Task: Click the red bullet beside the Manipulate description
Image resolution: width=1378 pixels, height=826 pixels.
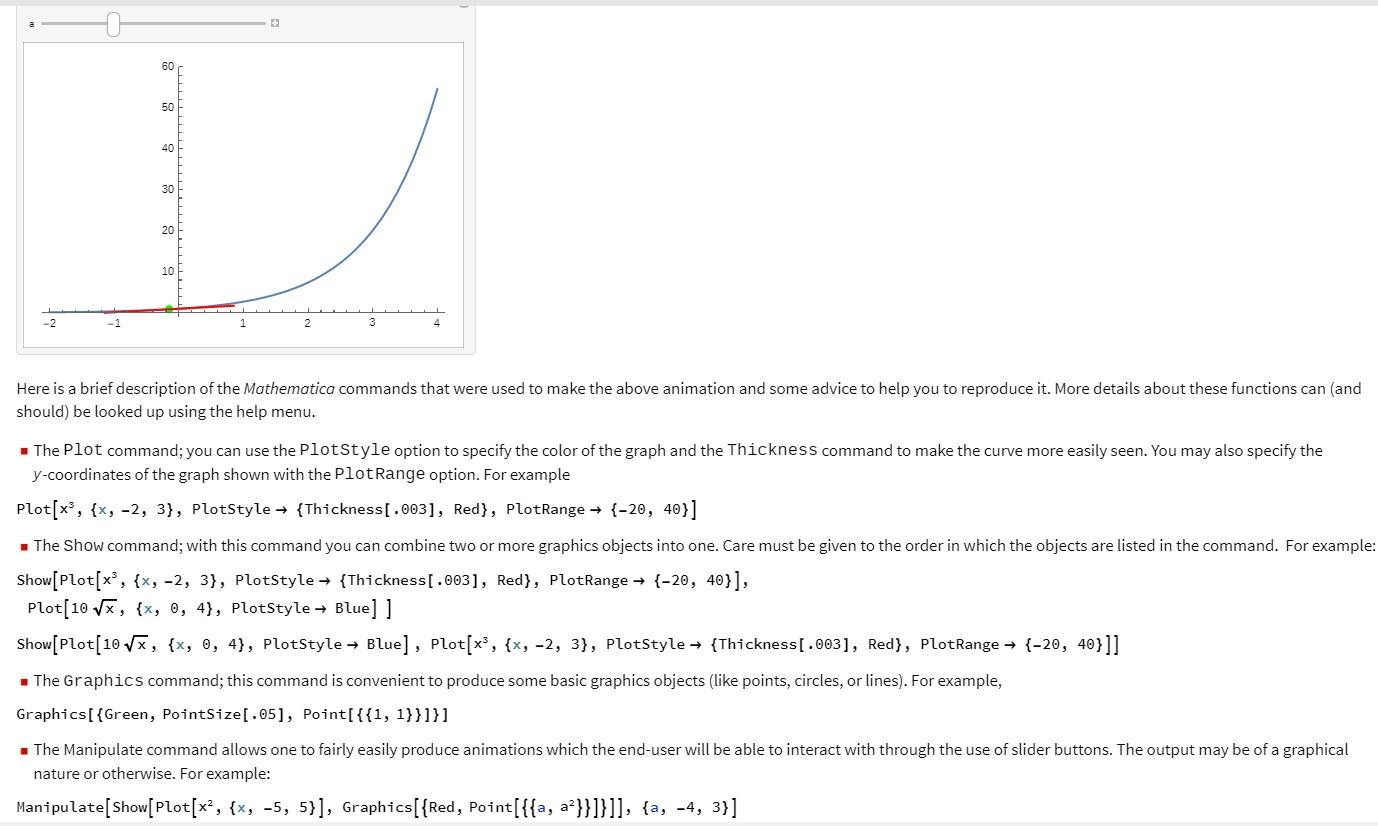Action: point(23,749)
